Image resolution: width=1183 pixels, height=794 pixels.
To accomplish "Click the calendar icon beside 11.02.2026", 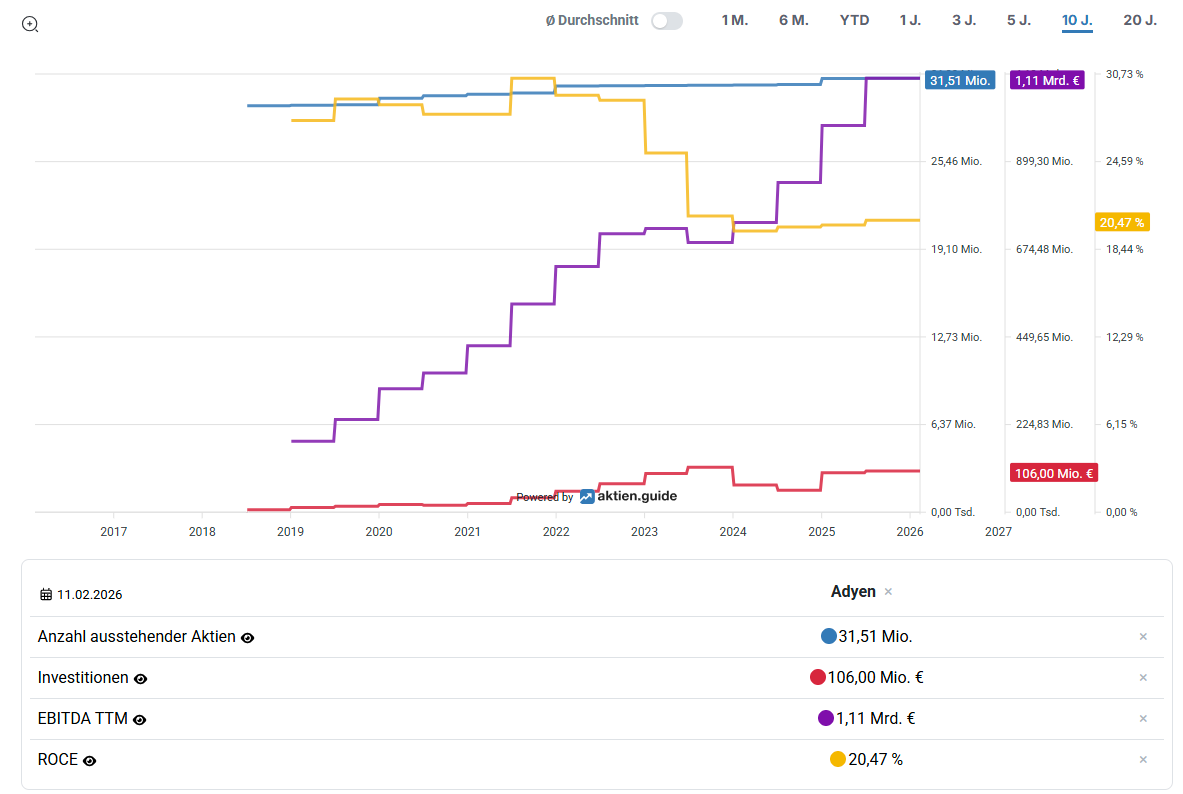I will click(x=46, y=594).
